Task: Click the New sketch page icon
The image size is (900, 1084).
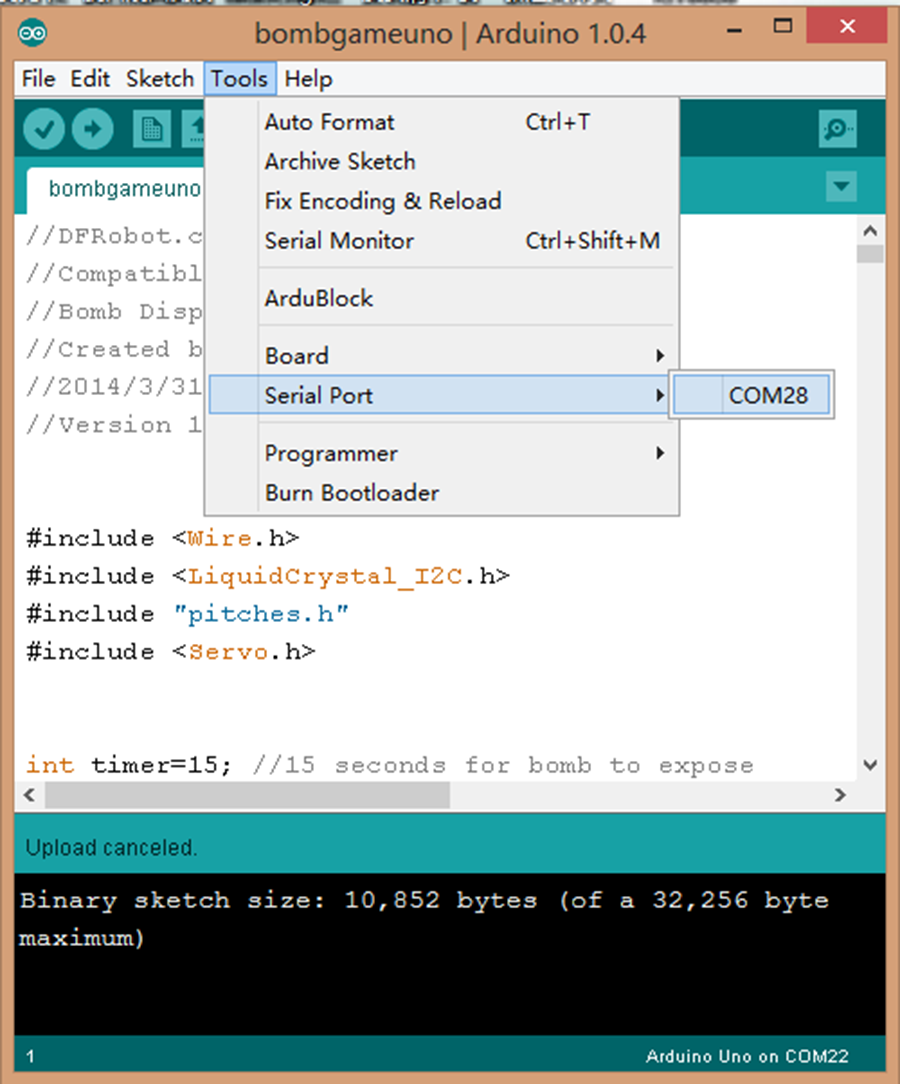Action: click(151, 129)
